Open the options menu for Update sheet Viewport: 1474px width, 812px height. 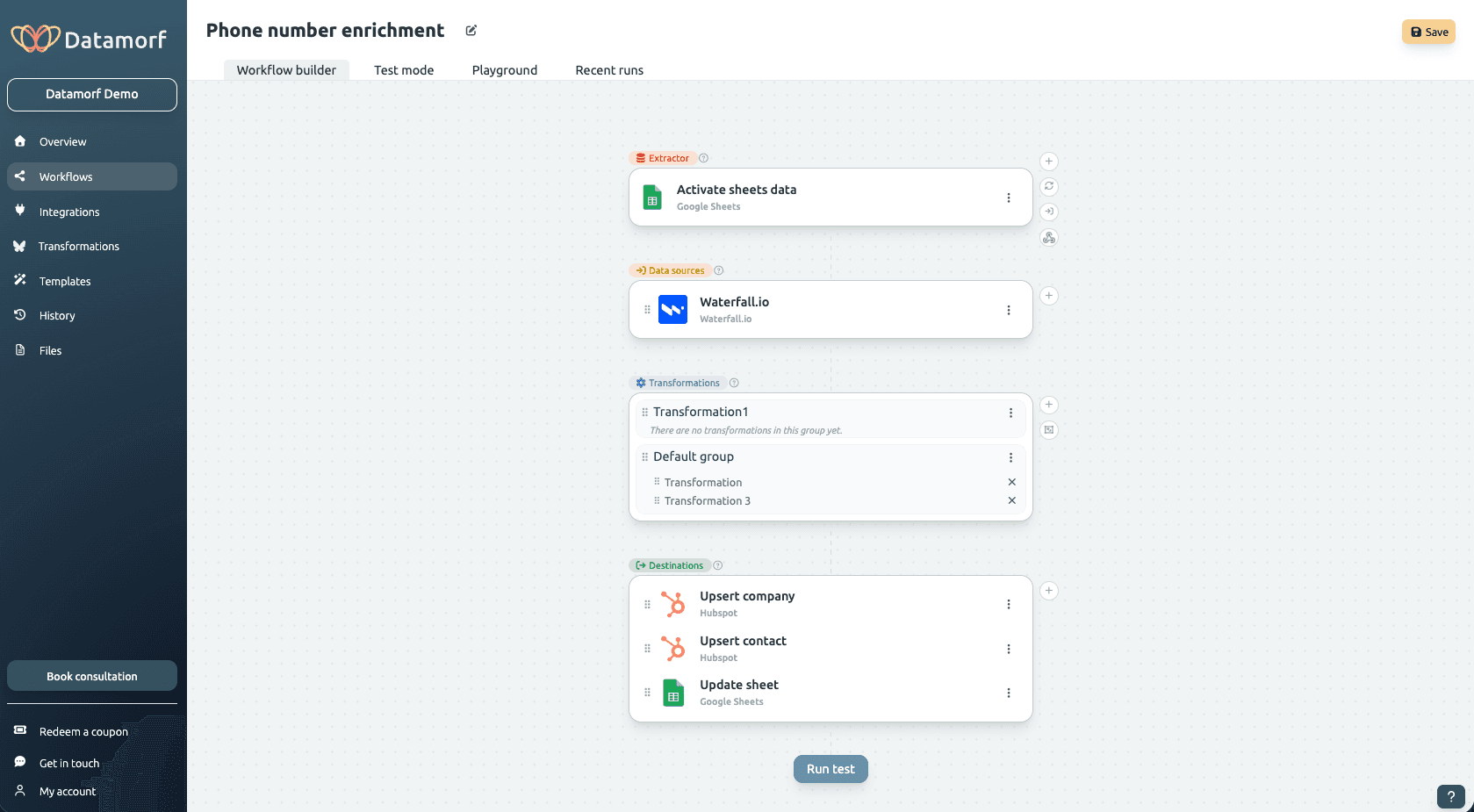(x=1009, y=693)
